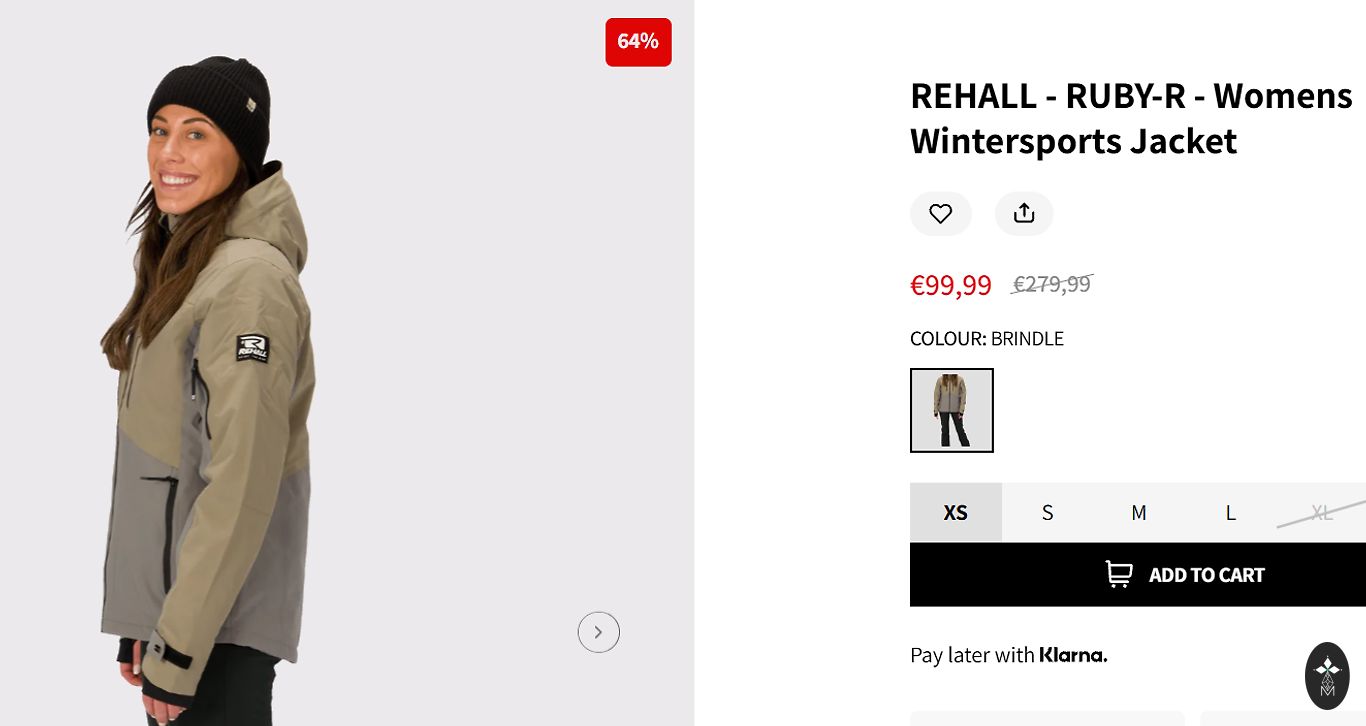Click the Klarna logo
Screen dimensions: 1366x726
point(1073,655)
